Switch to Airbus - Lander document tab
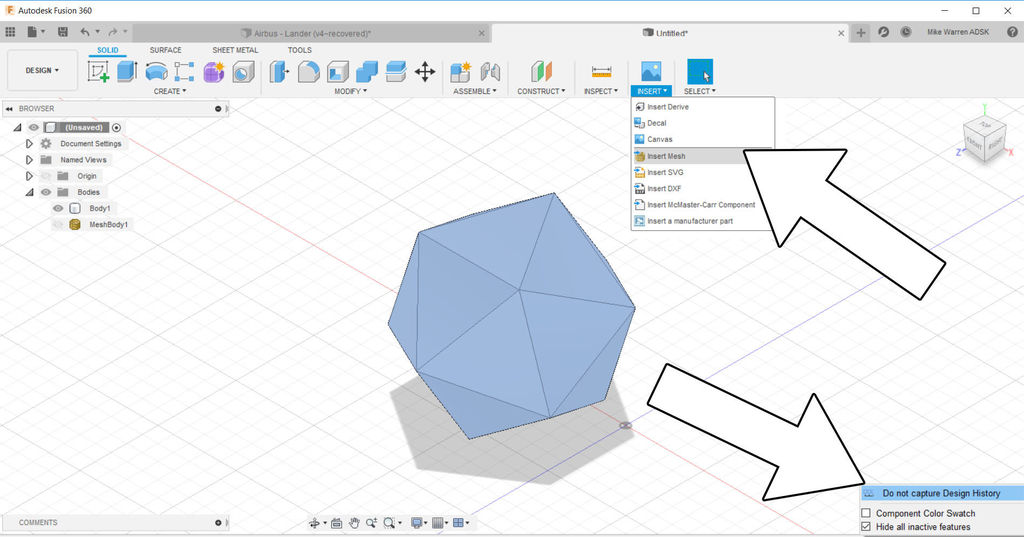The image size is (1024, 537). point(312,33)
